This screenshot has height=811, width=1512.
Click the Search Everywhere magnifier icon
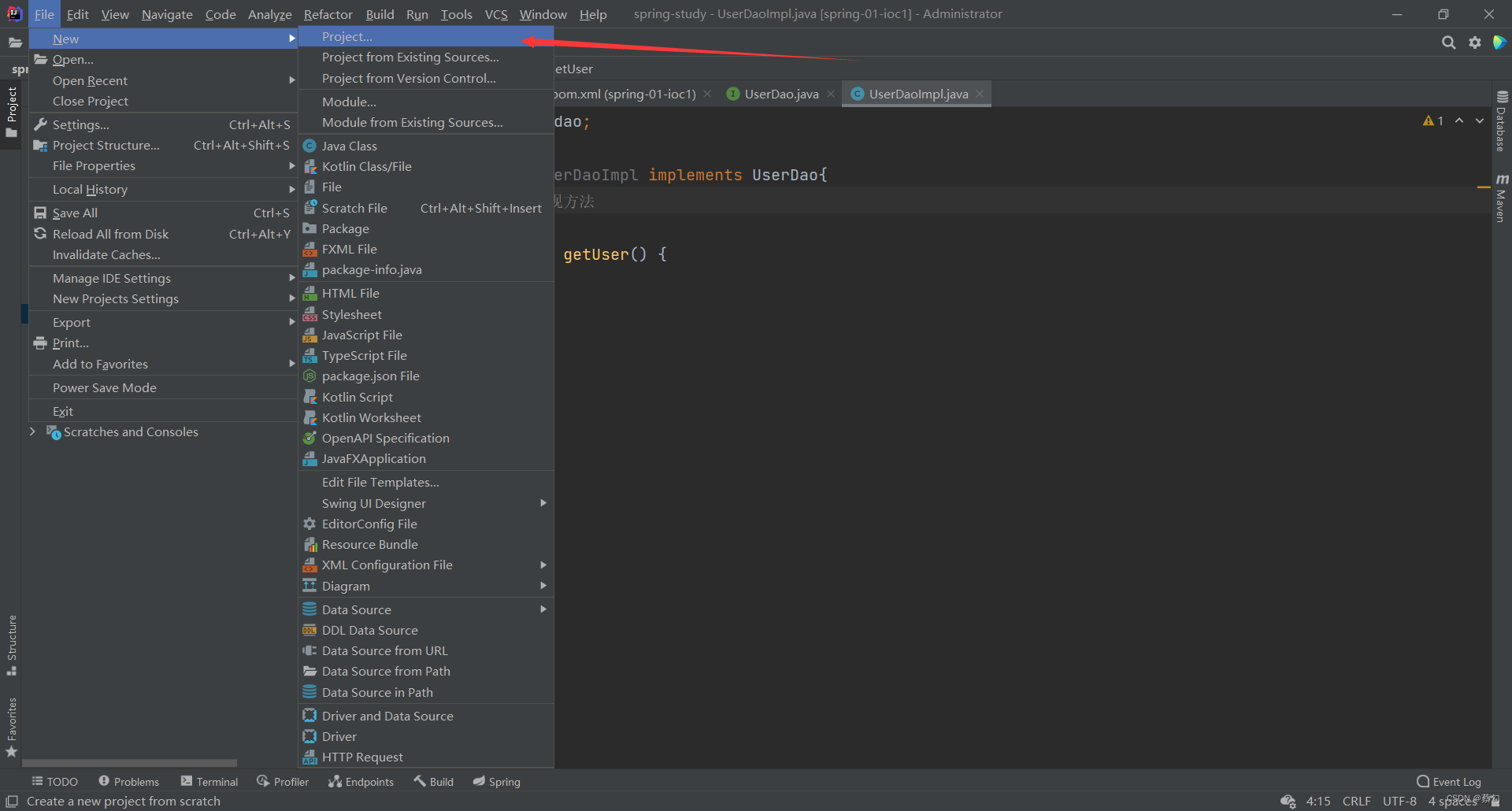point(1448,43)
